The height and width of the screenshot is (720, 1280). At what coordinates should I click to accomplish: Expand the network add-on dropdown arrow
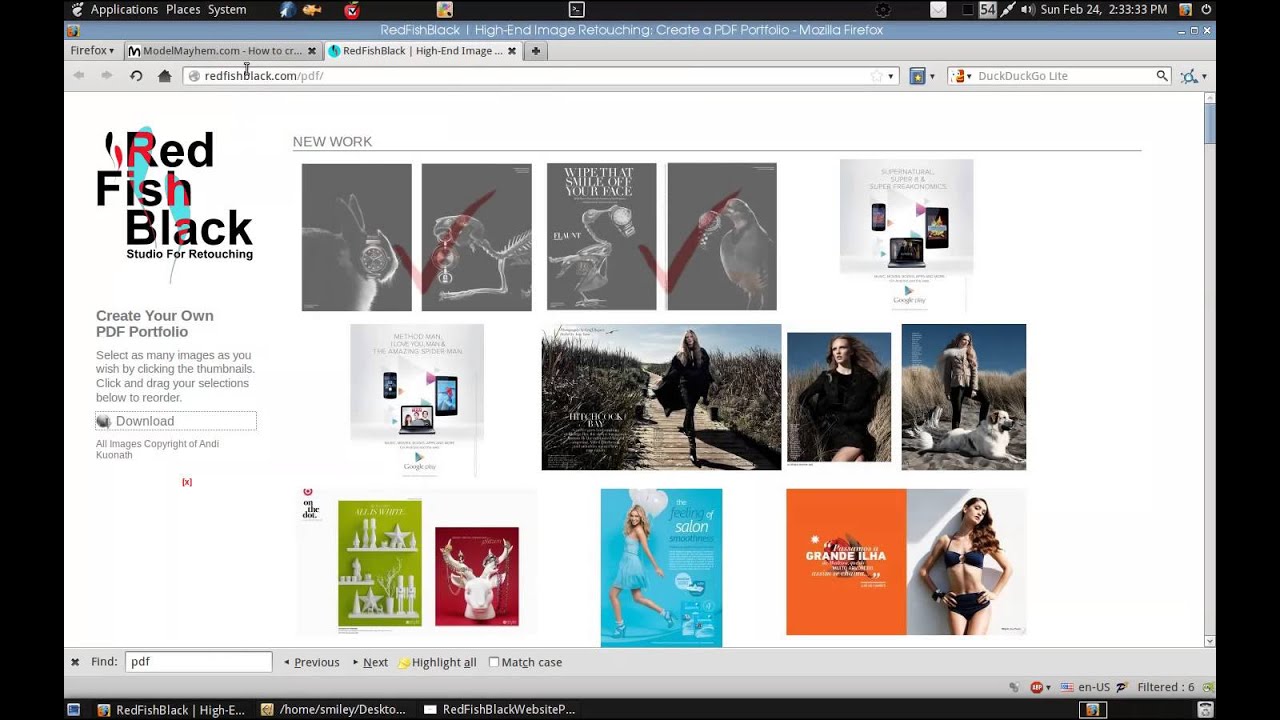(x=1204, y=76)
